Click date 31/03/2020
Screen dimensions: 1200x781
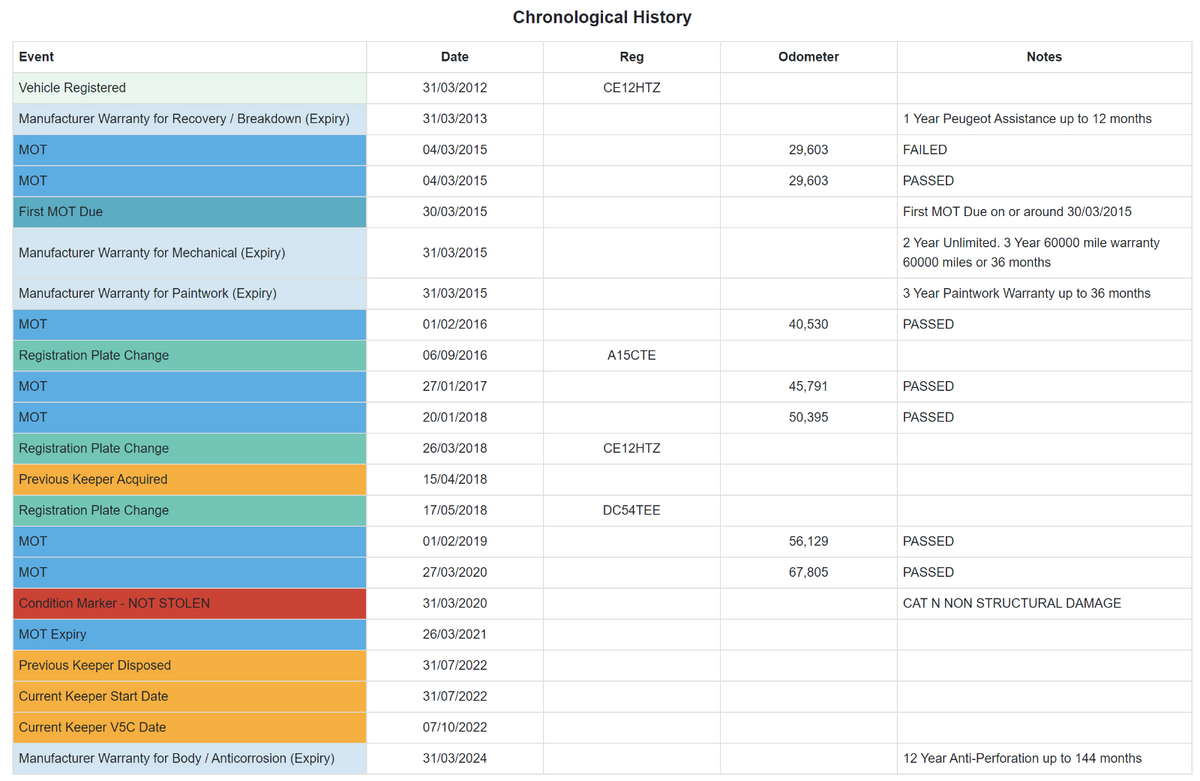(455, 604)
